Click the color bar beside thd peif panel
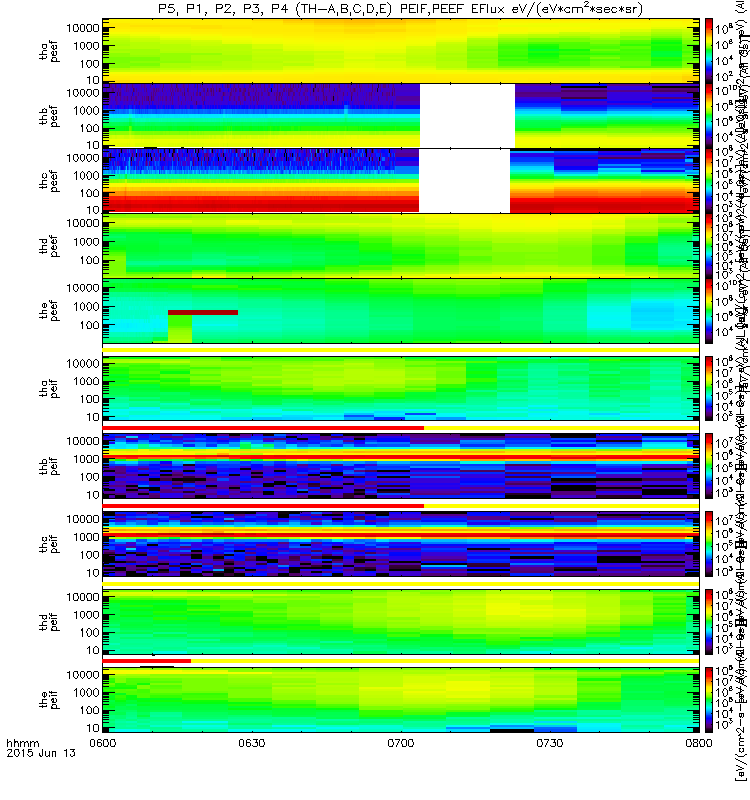This screenshot has width=750, height=800. coord(709,622)
